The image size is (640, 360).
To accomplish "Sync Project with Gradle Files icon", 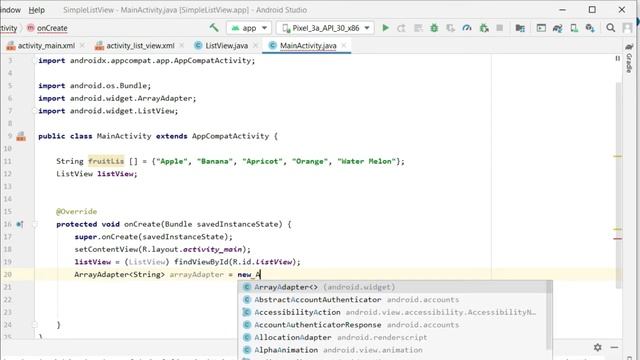I will tap(558, 28).
